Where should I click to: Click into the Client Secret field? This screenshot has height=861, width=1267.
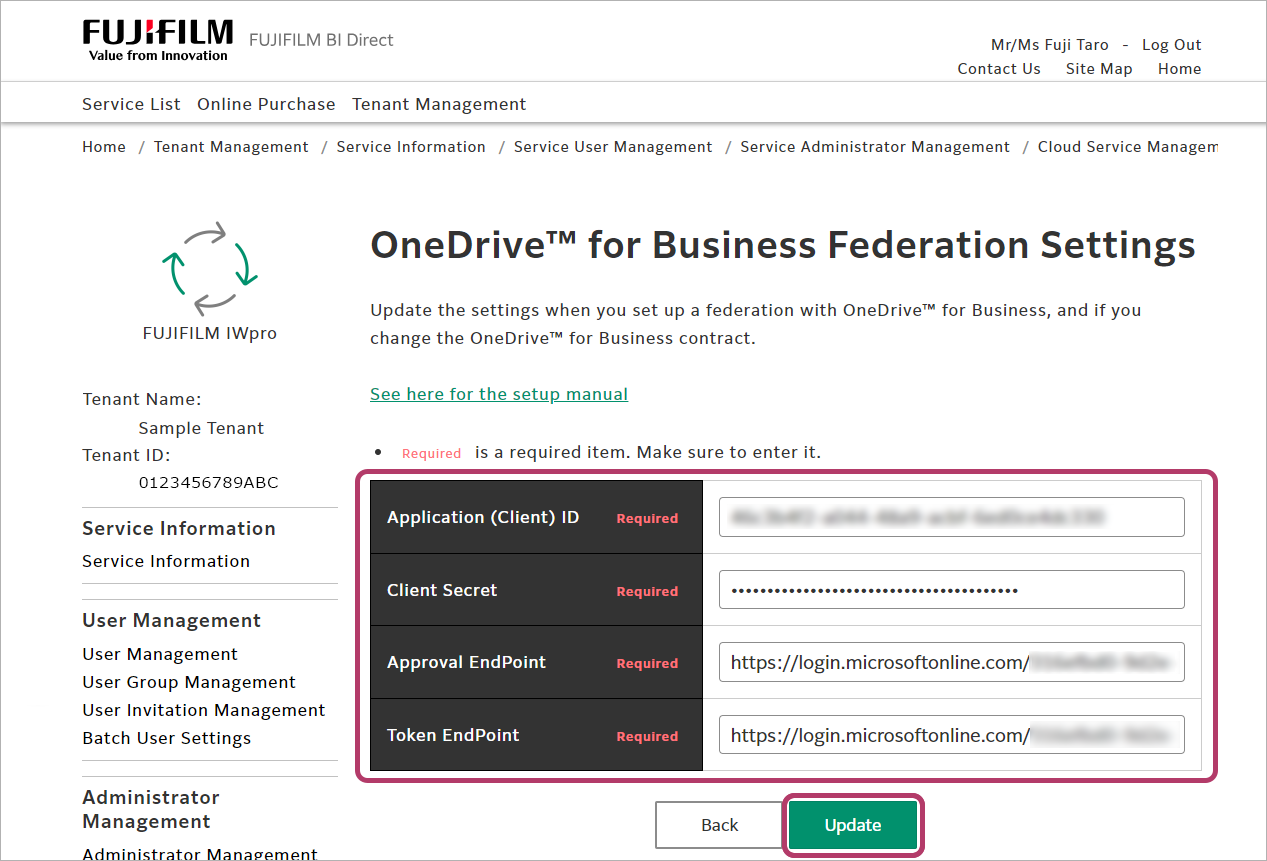pos(951,590)
